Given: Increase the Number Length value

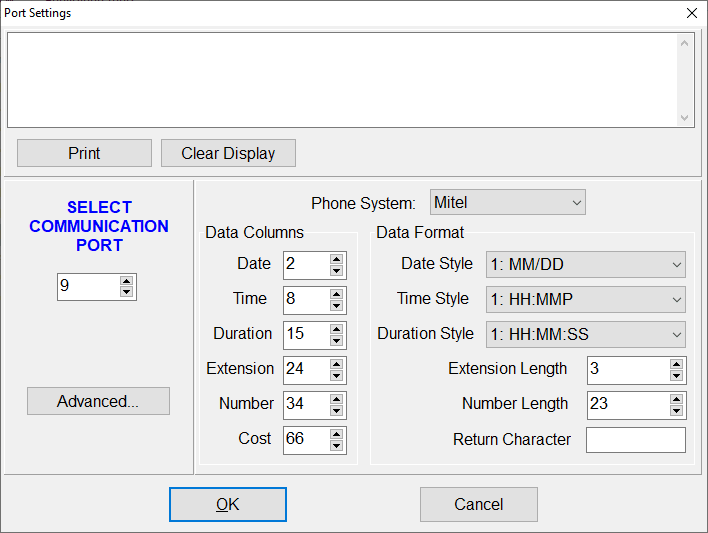Looking at the screenshot, I should pos(677,399).
